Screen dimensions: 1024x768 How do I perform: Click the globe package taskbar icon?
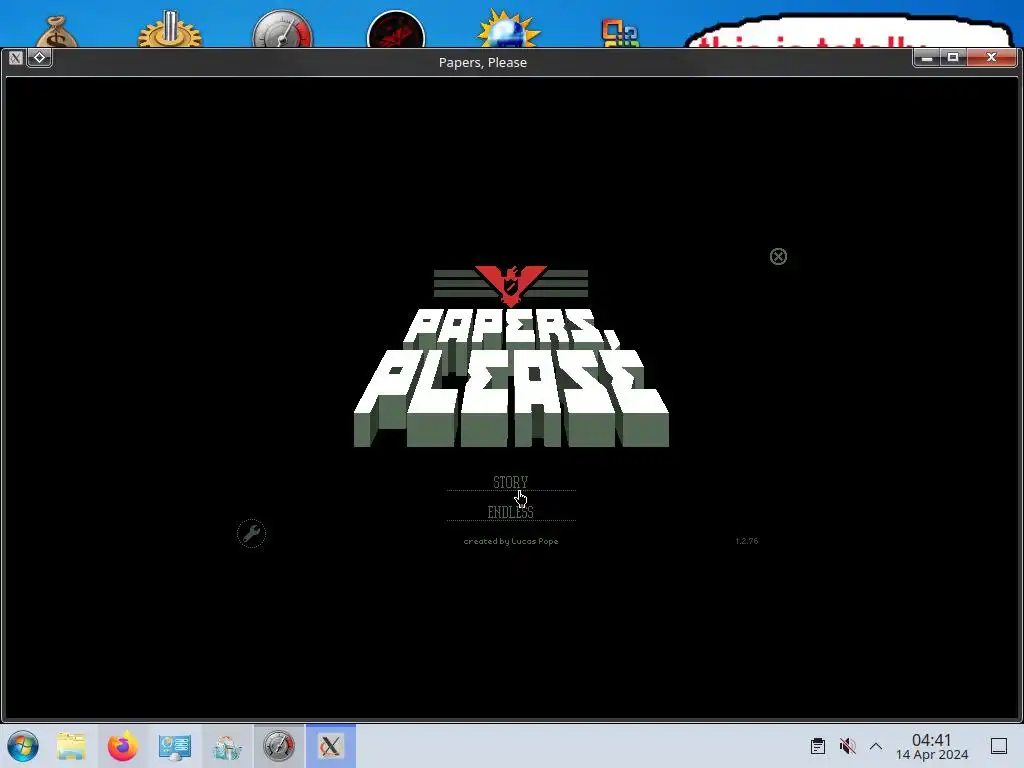pos(227,746)
